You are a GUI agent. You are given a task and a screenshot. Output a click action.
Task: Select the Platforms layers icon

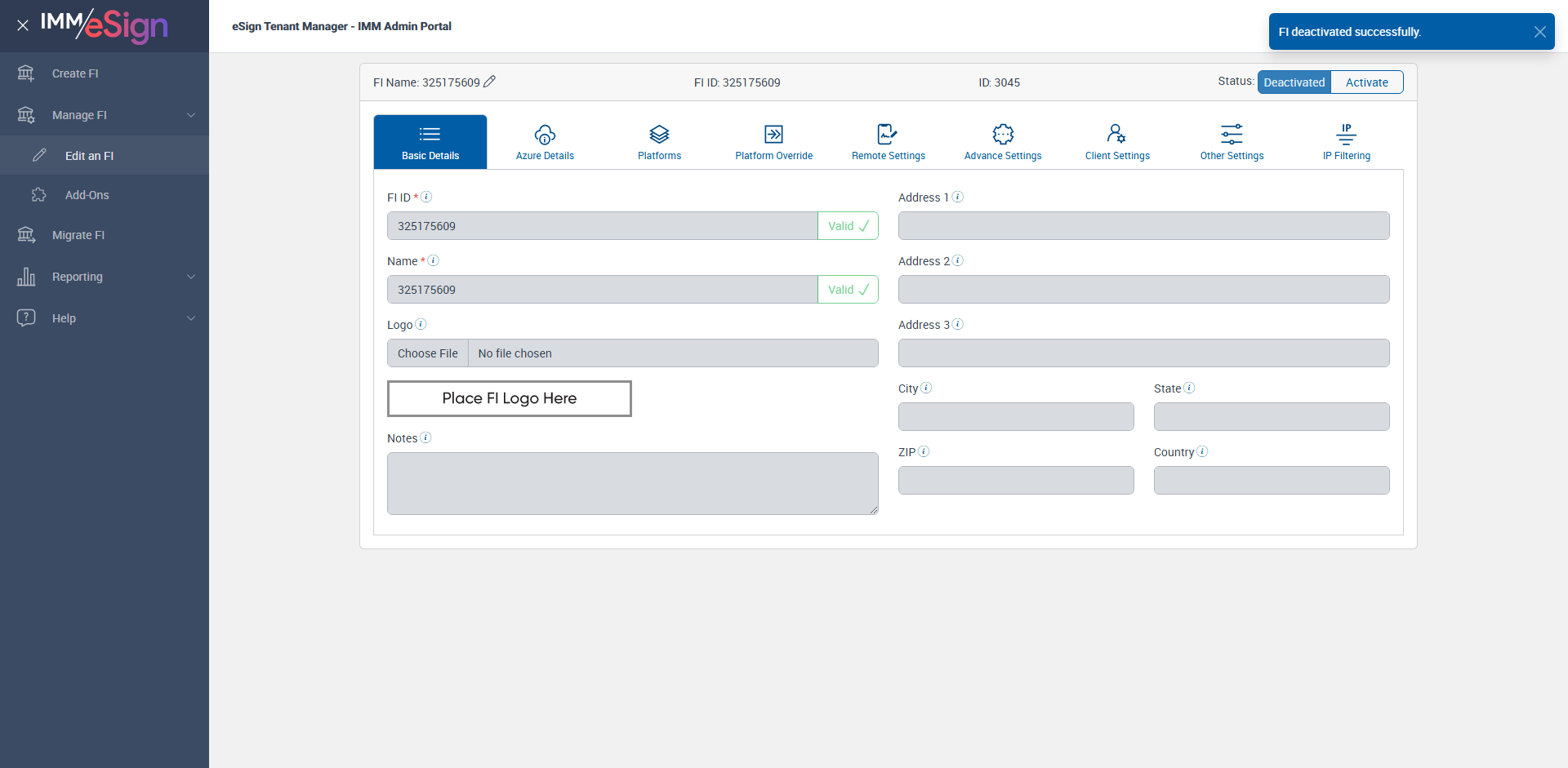point(659,135)
